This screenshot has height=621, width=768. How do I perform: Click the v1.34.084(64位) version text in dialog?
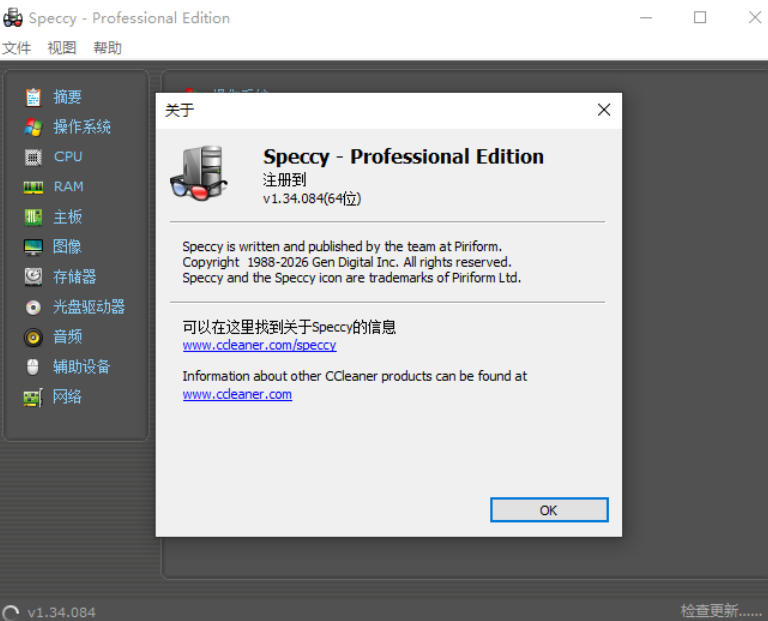[x=312, y=199]
